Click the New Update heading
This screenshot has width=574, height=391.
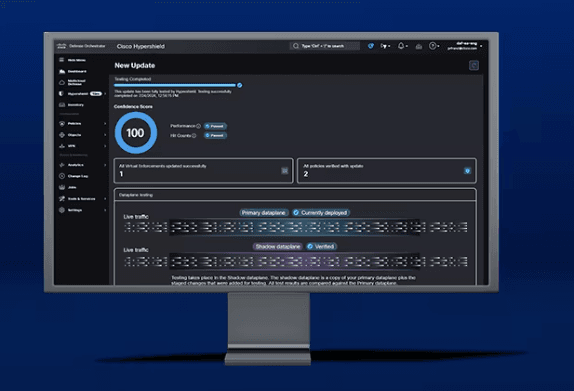pyautogui.click(x=135, y=66)
